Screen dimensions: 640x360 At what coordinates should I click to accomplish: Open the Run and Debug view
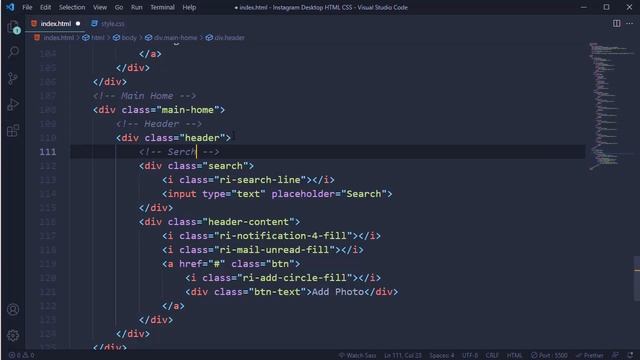pos(13,104)
